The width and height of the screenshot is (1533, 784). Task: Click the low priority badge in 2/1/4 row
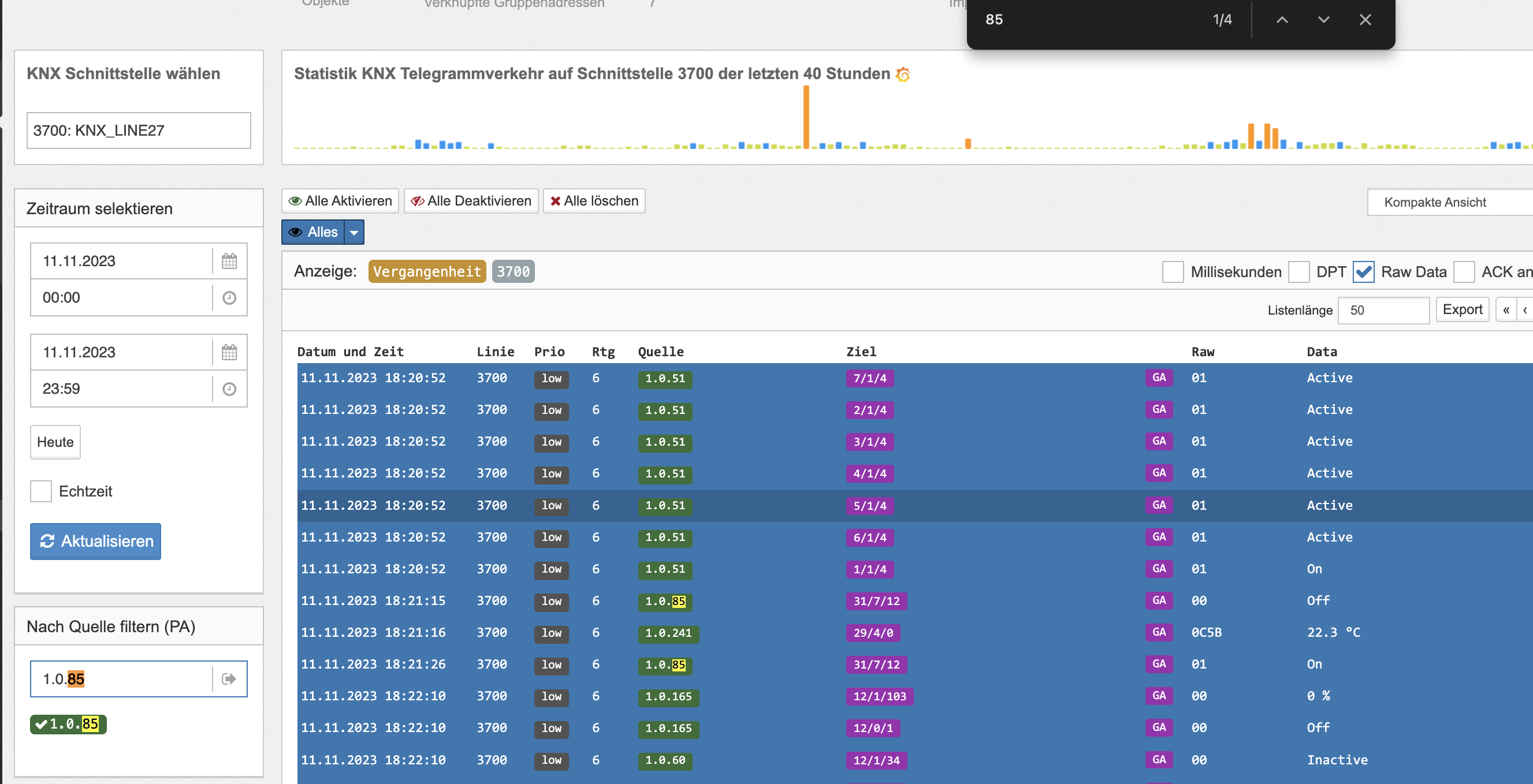pos(551,410)
